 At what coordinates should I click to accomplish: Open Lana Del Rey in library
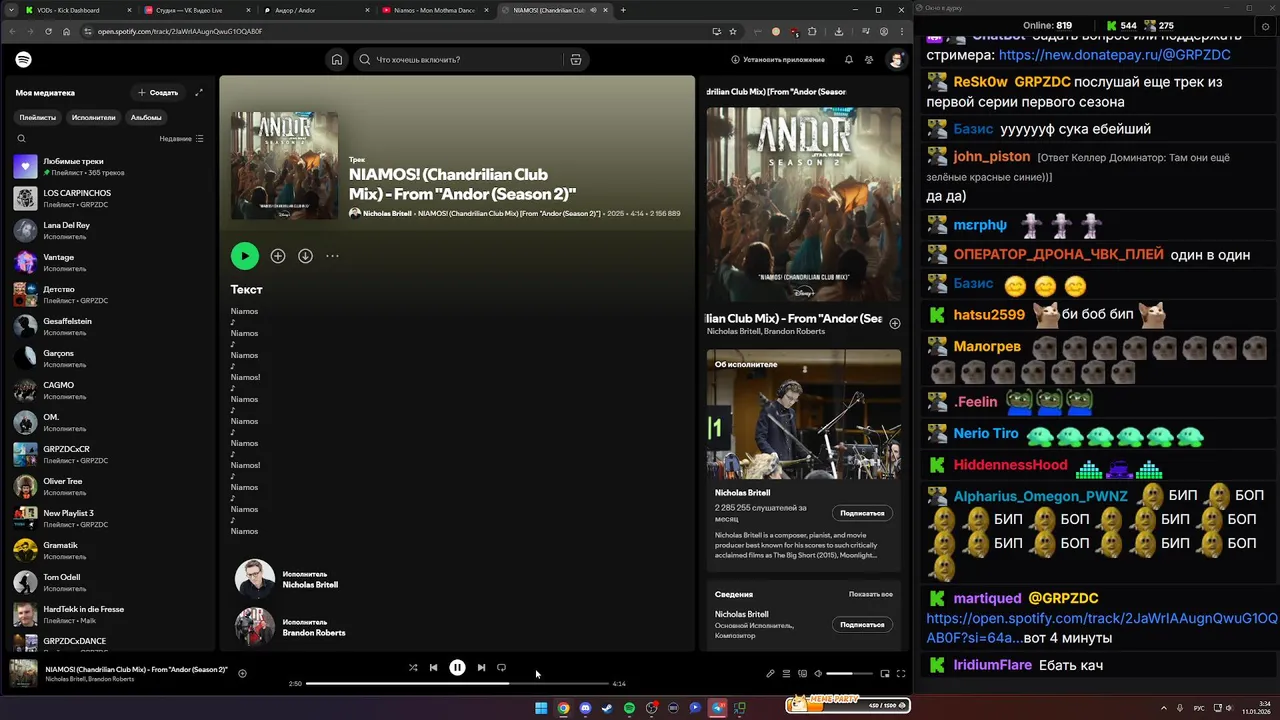point(110,231)
